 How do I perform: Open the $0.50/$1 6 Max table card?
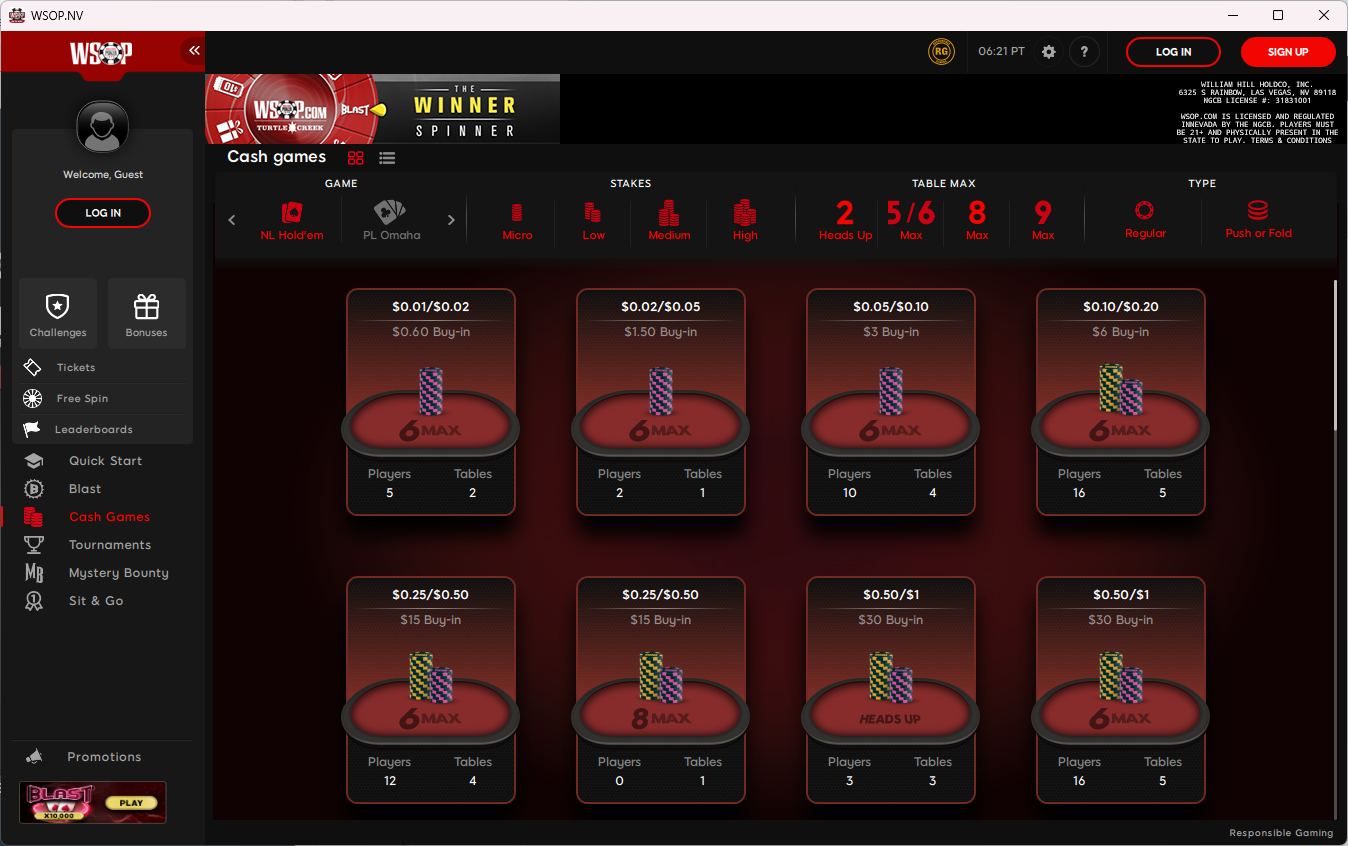tap(1121, 690)
